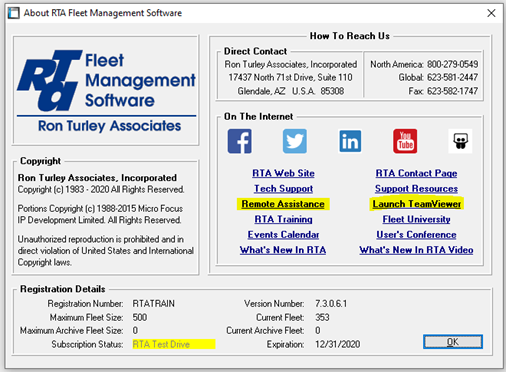Confirm the dialog with the OK button
This screenshot has height=372, width=506.
tap(453, 342)
